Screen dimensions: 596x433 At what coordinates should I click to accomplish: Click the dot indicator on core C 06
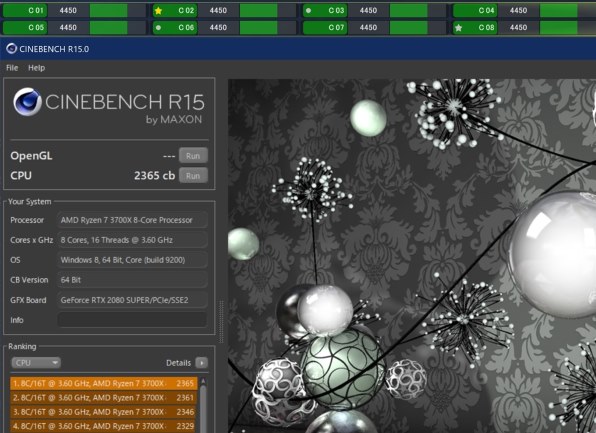(159, 27)
